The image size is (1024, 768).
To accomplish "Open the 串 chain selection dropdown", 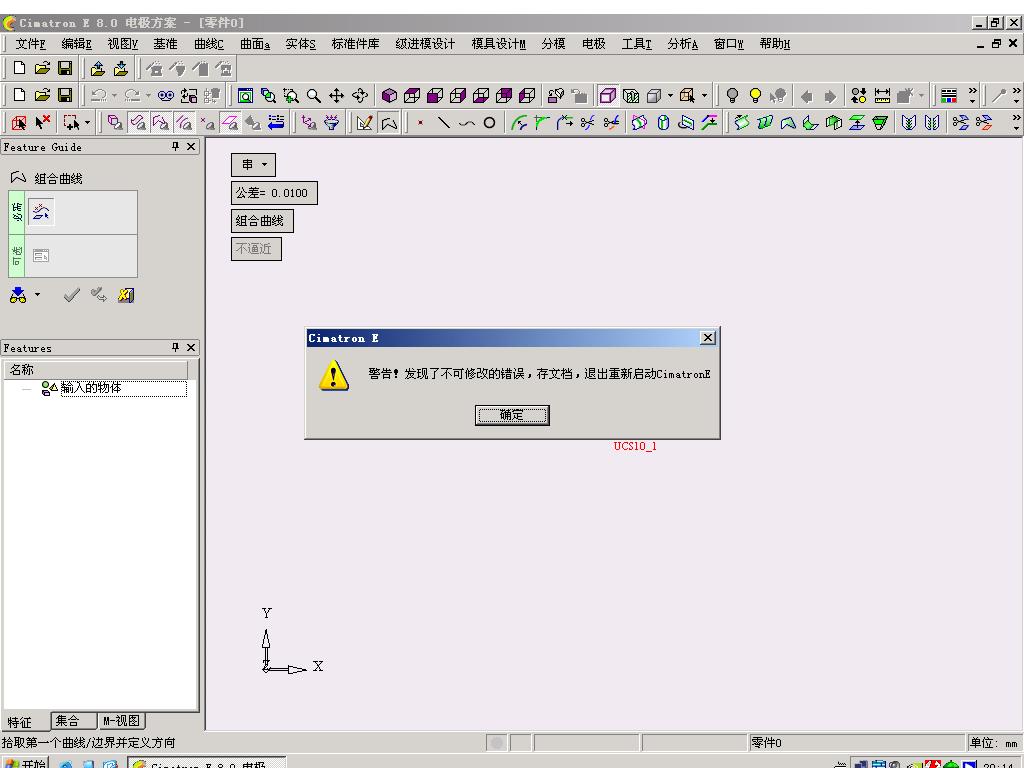I will 253,165.
